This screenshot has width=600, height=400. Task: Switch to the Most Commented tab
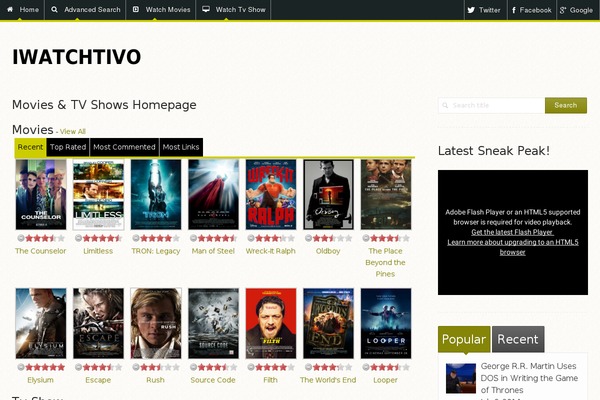pos(124,147)
